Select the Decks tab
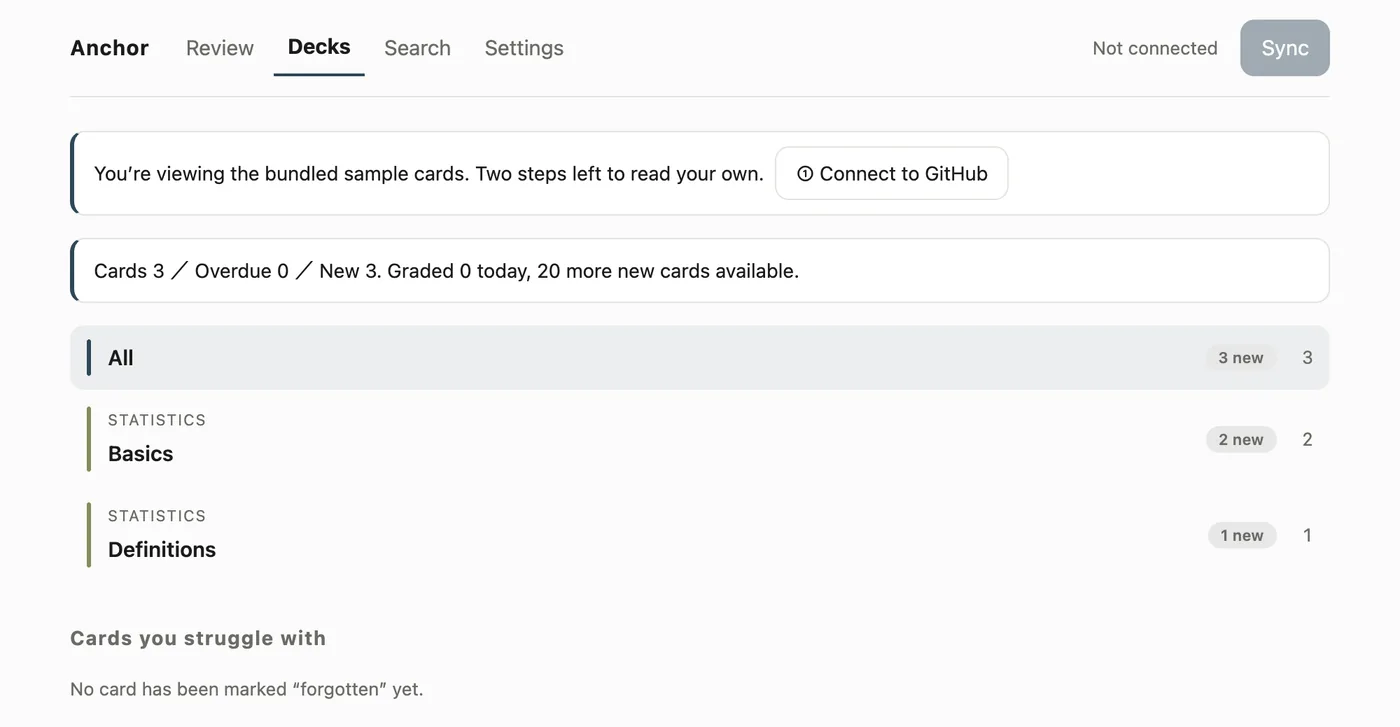The image size is (1400, 727). click(319, 47)
